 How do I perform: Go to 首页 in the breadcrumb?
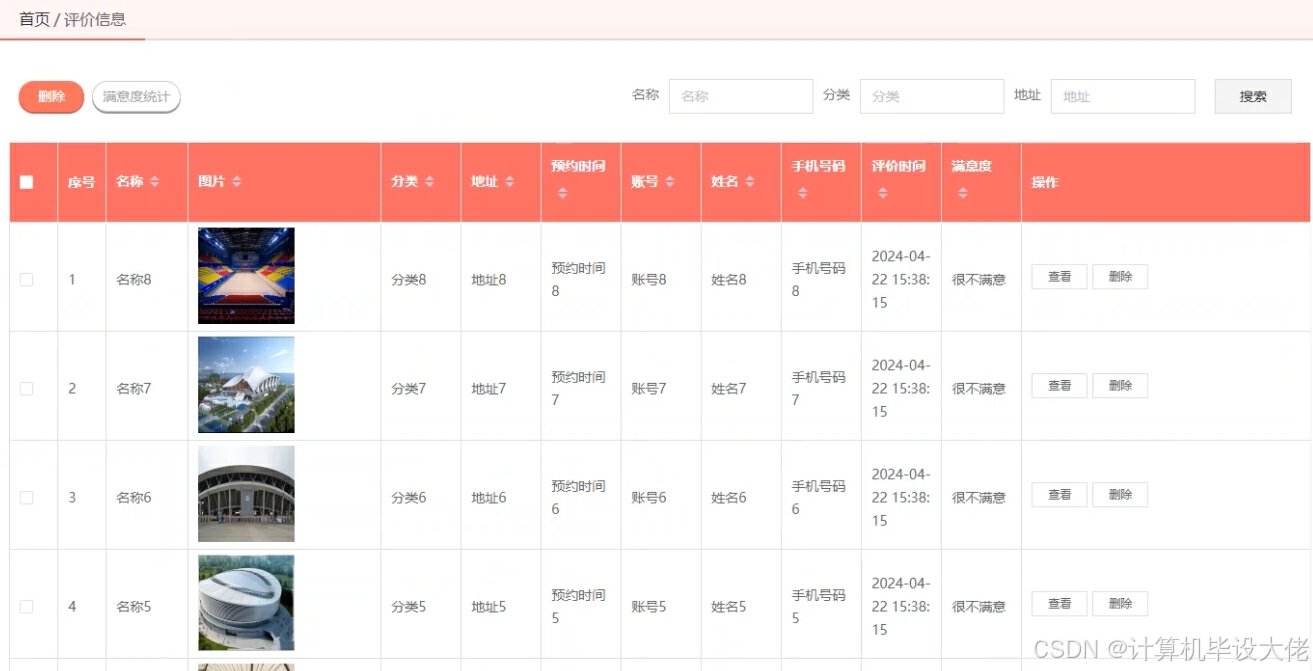click(x=34, y=19)
